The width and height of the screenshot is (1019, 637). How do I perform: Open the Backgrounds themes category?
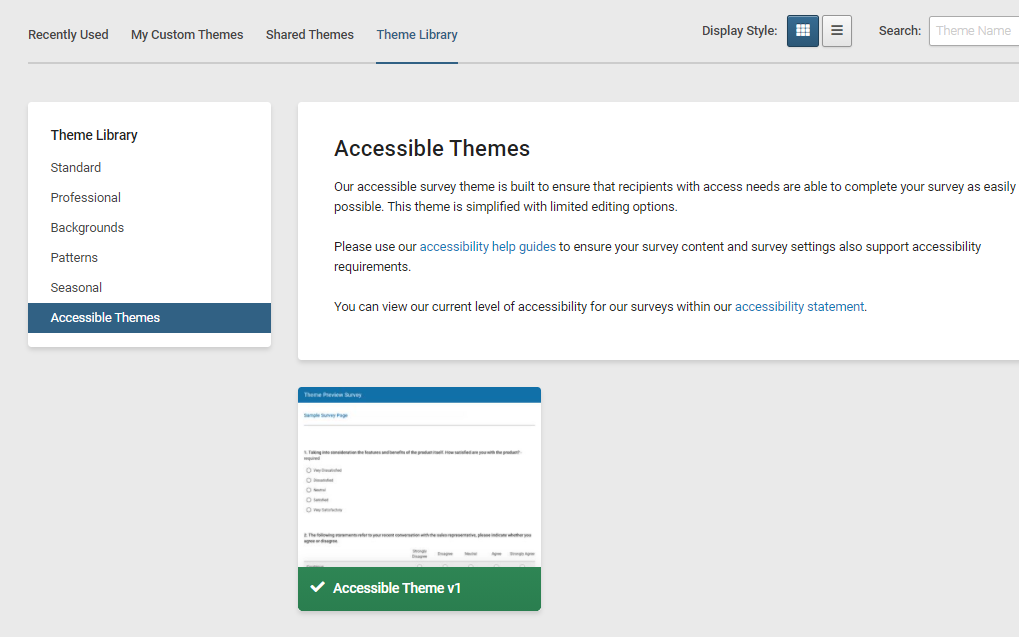tap(87, 227)
